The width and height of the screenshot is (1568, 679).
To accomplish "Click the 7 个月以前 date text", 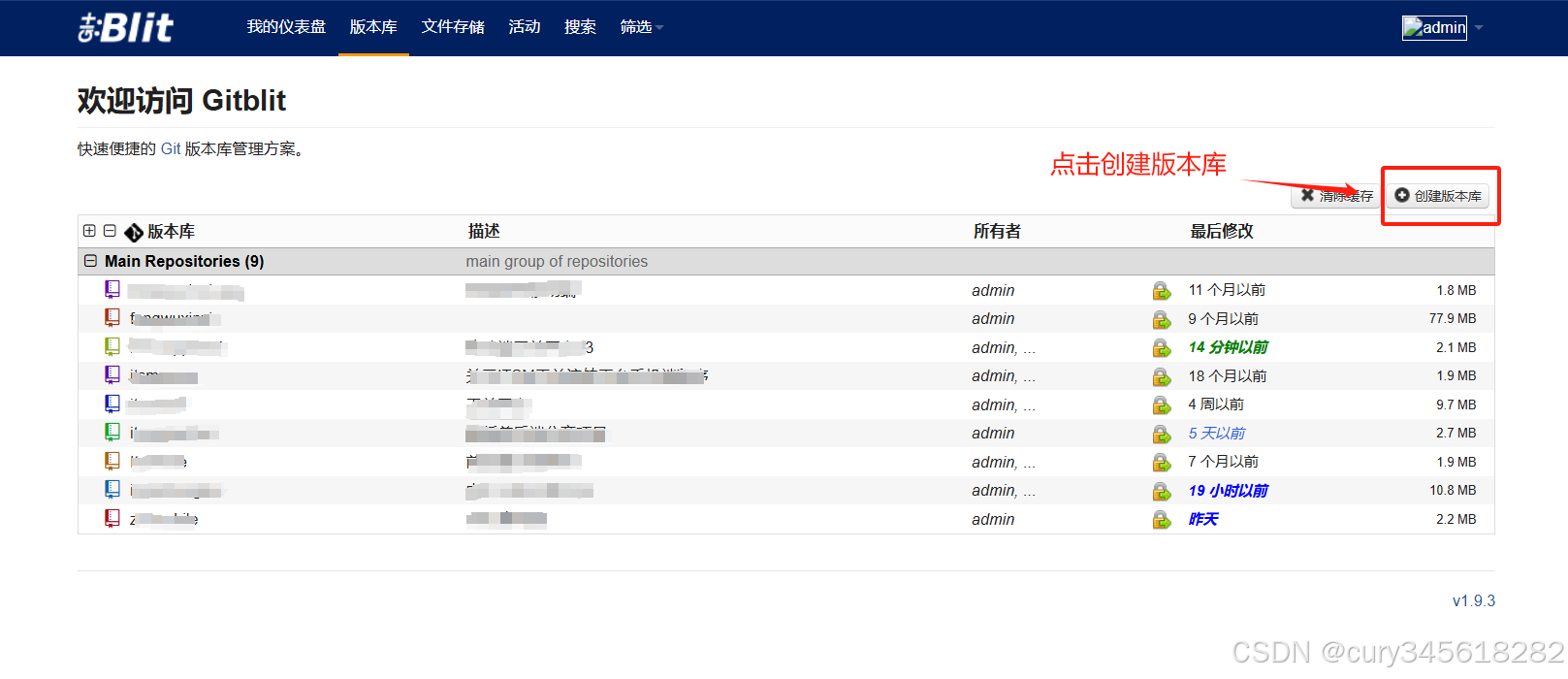I will (1224, 462).
